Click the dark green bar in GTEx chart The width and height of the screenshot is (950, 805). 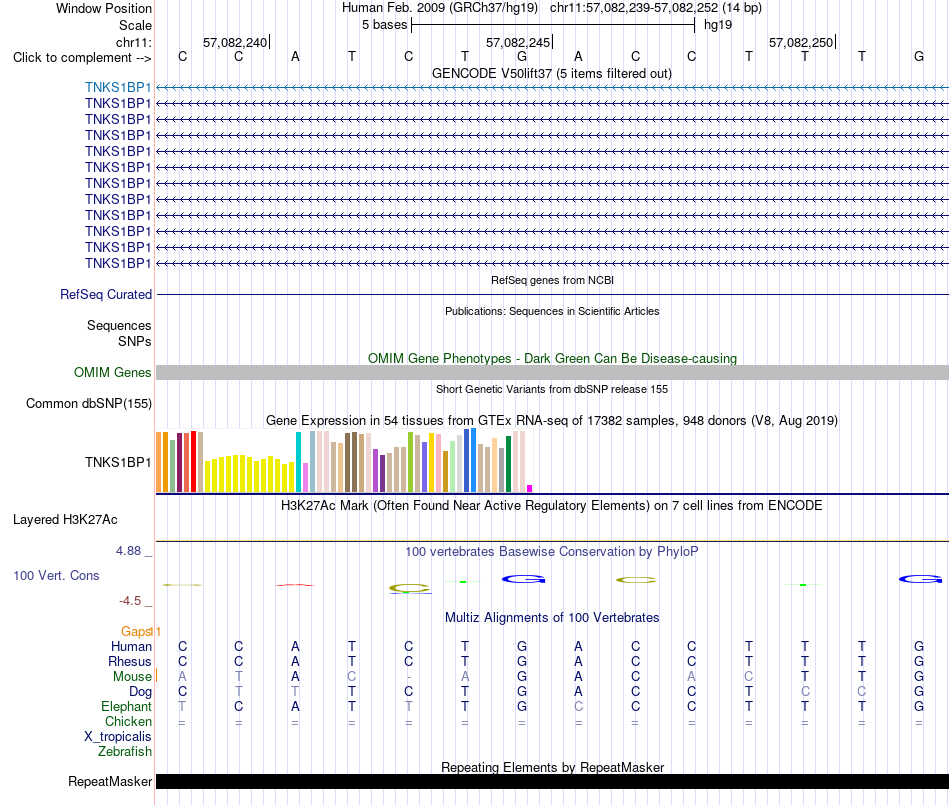click(x=508, y=464)
